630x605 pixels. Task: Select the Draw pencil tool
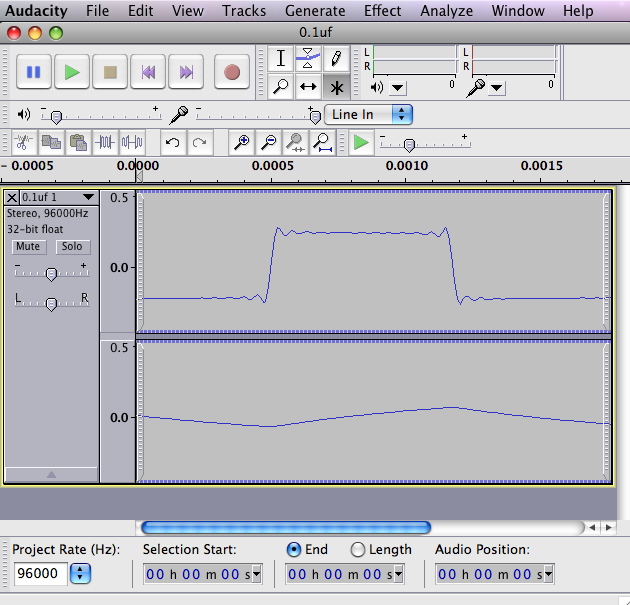point(336,58)
